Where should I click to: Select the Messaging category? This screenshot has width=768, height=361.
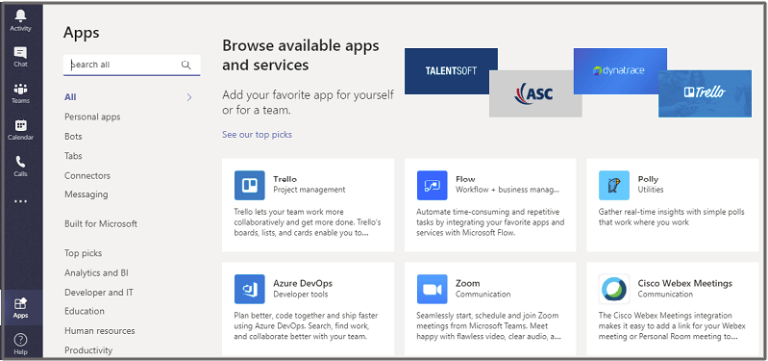pyautogui.click(x=86, y=194)
